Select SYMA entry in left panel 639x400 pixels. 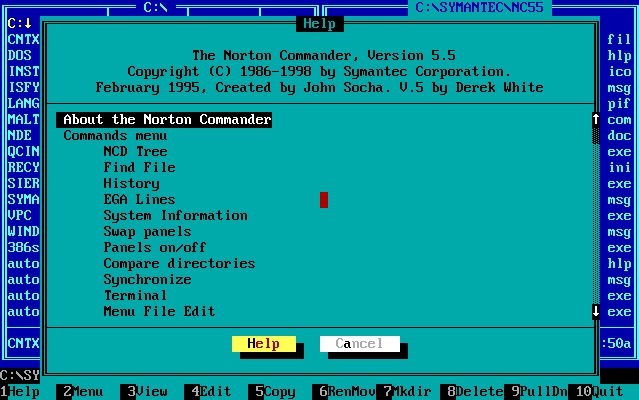point(24,200)
